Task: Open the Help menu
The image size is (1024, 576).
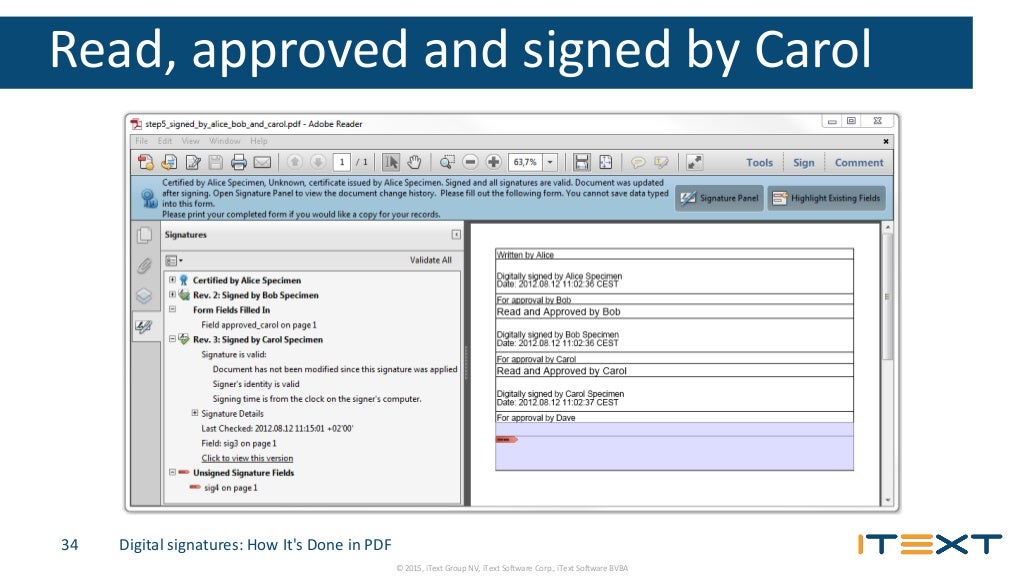Action: tap(259, 141)
